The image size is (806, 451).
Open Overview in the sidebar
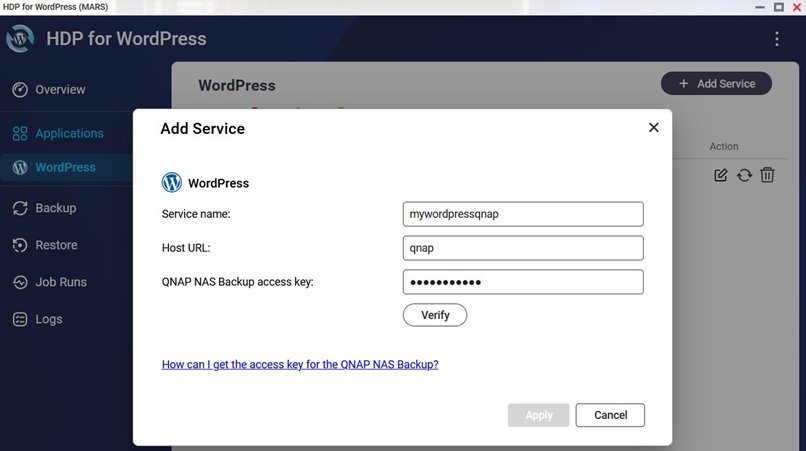tap(60, 90)
